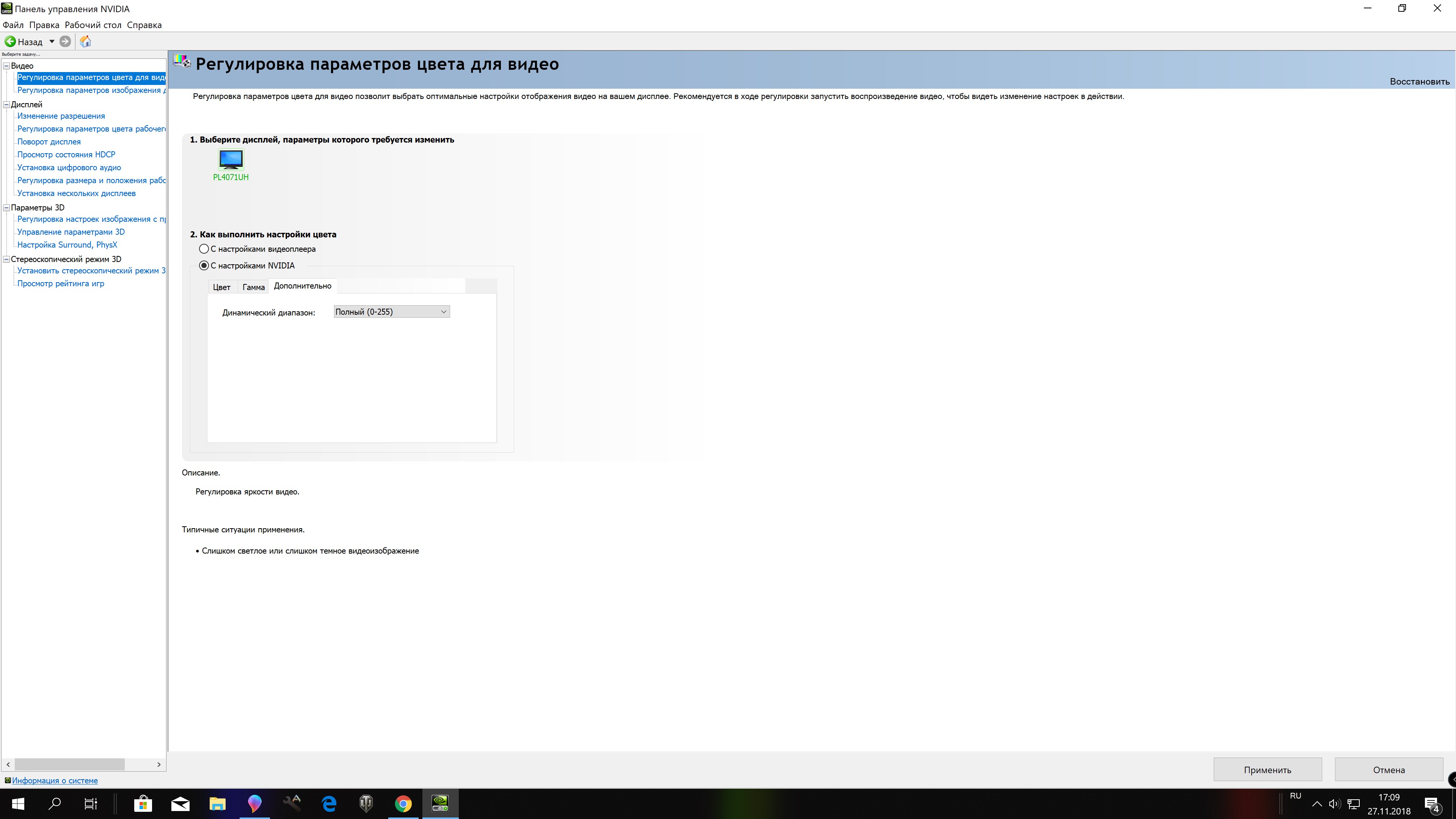This screenshot has width=1456, height=819.
Task: Click the Home icon in toolbar
Action: (85, 41)
